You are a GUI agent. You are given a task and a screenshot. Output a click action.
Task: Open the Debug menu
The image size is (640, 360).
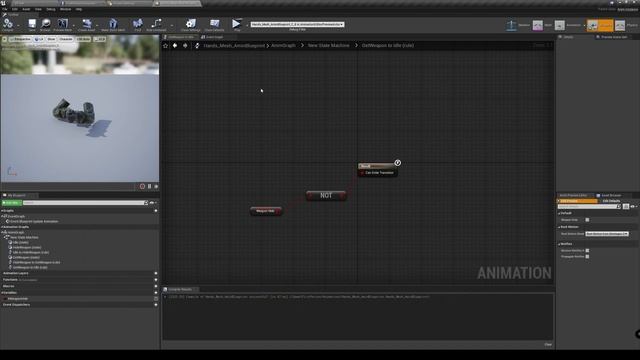(51, 9)
